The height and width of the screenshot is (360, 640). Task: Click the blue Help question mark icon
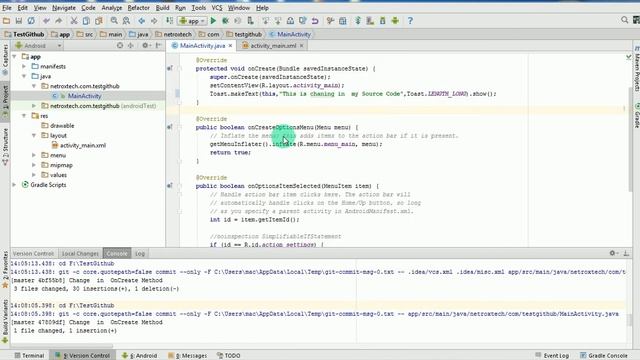[410, 21]
